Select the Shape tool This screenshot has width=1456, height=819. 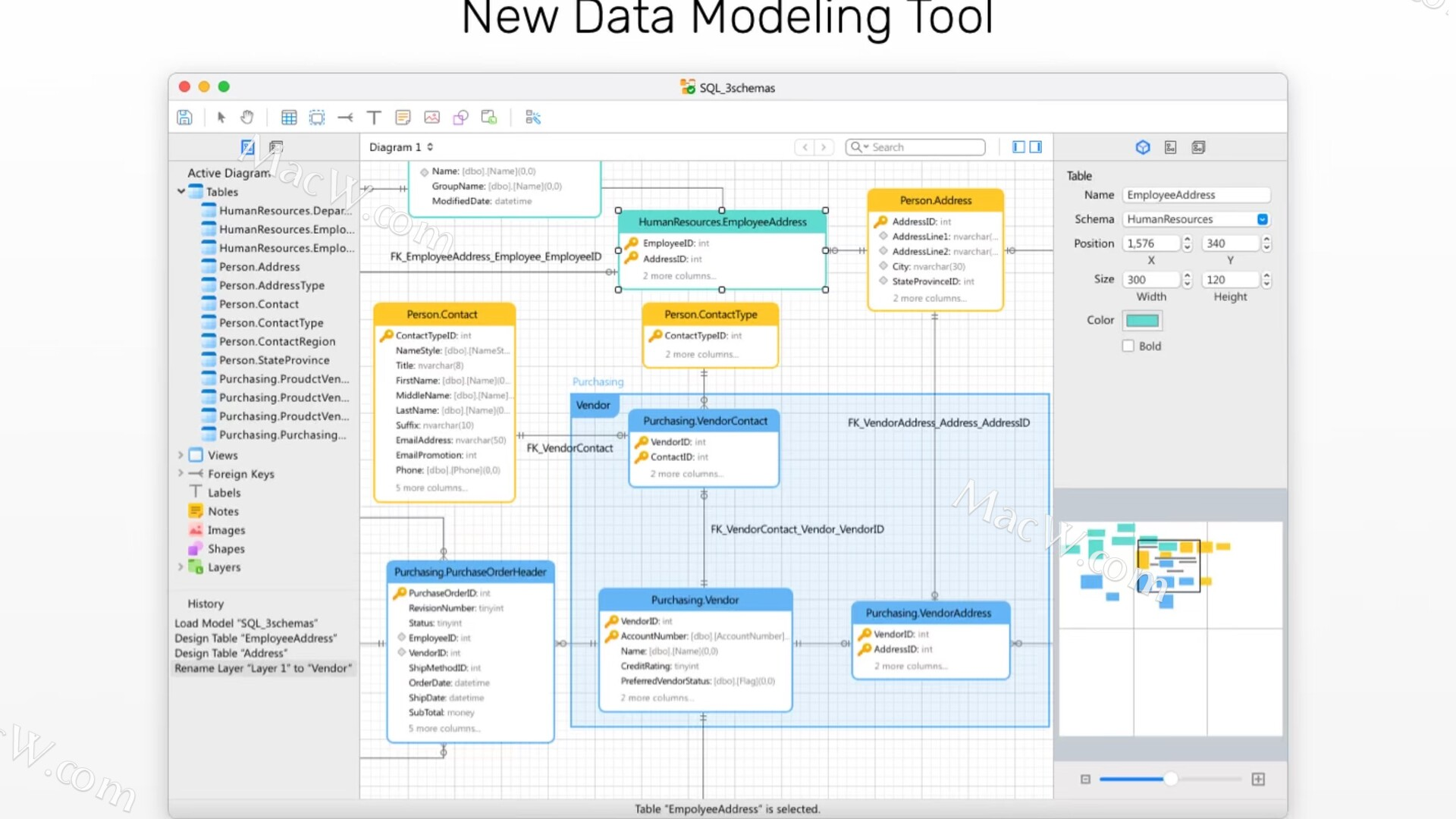[460, 118]
